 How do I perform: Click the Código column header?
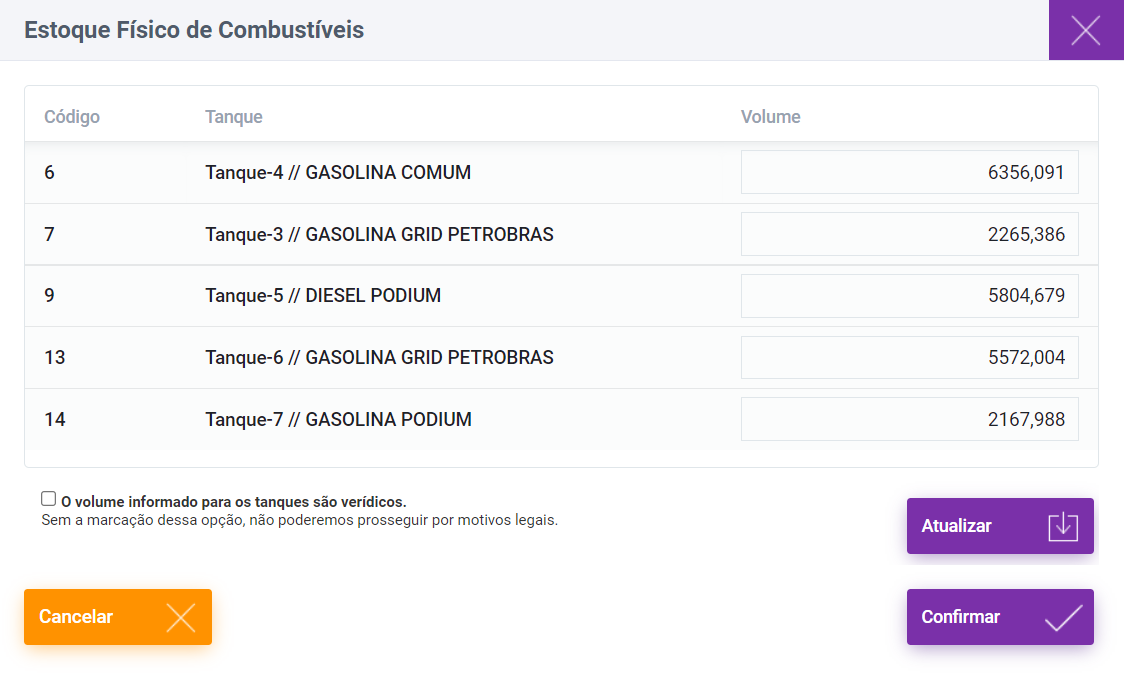point(72,117)
